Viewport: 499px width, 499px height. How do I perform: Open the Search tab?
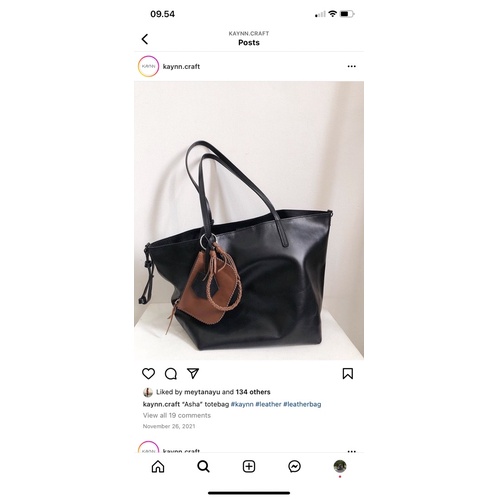click(x=203, y=466)
